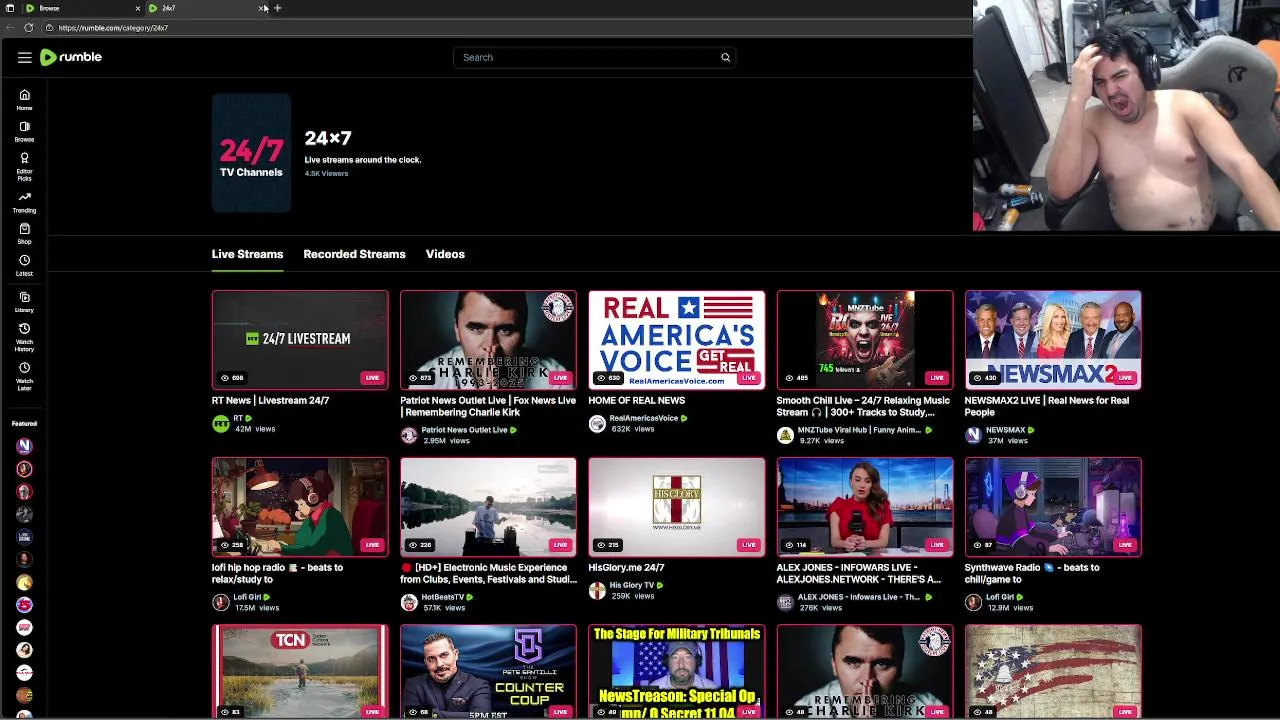Image resolution: width=1280 pixels, height=720 pixels.
Task: Click MNZTube Viral Hub channel avatar
Action: point(785,435)
